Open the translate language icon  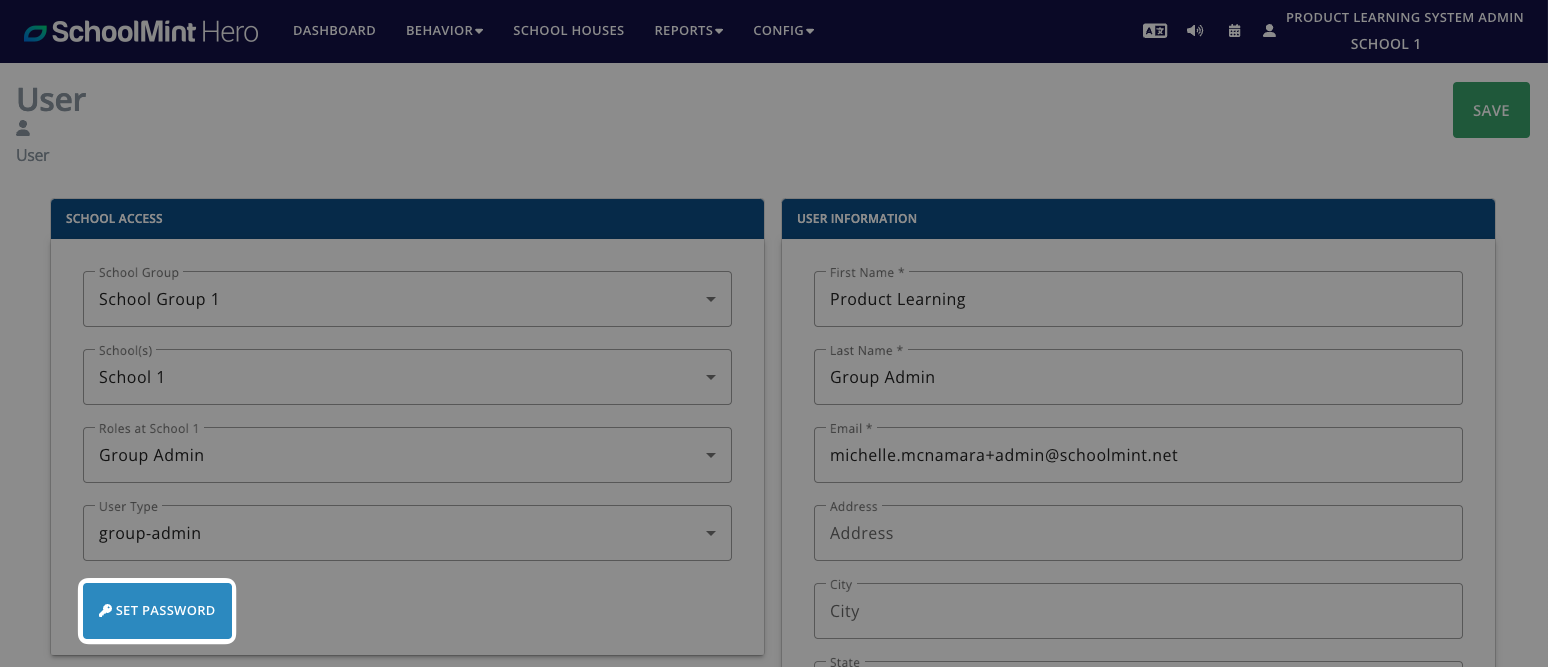[1155, 31]
